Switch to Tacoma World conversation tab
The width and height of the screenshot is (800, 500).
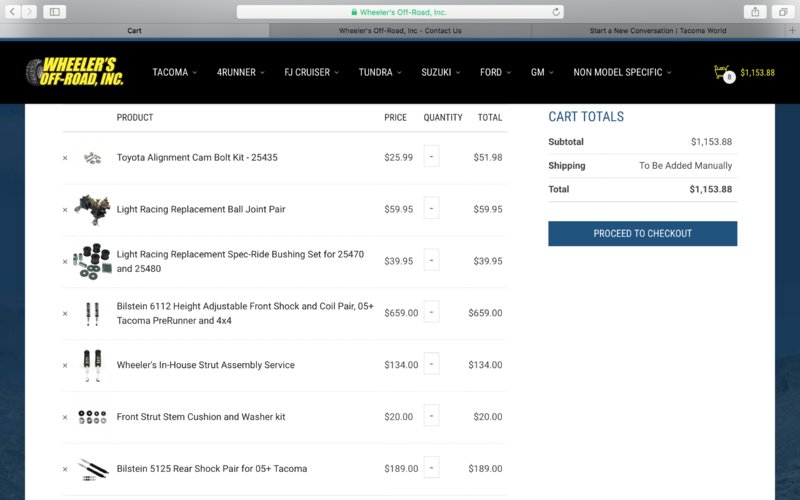pyautogui.click(x=658, y=31)
